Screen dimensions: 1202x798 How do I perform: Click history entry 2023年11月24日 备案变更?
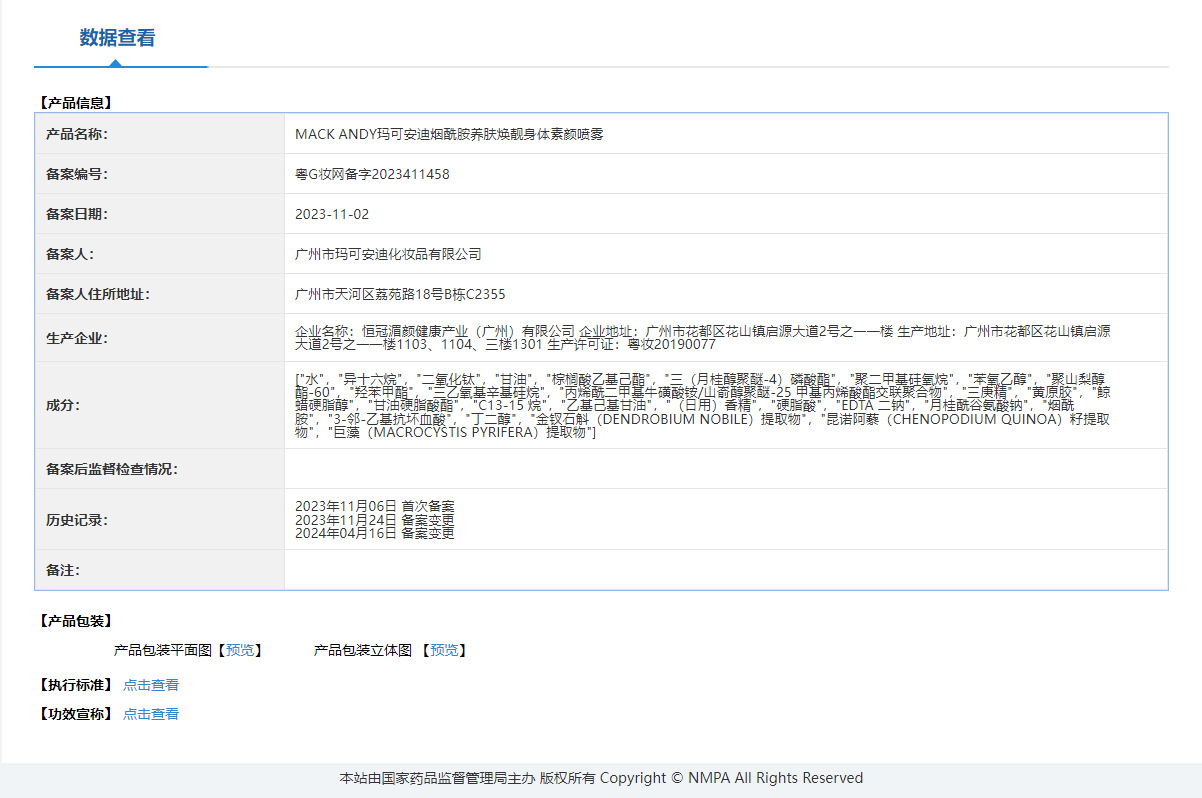coord(375,520)
